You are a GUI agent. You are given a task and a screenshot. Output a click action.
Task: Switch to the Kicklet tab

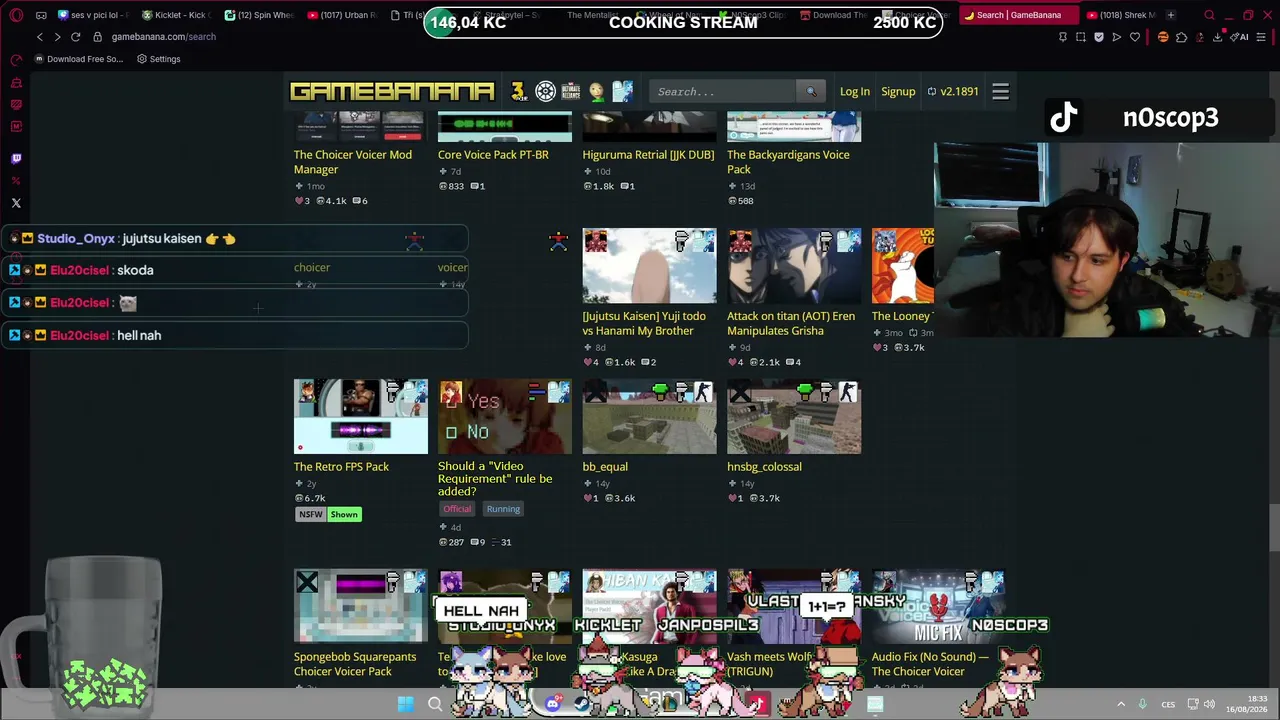pos(175,15)
